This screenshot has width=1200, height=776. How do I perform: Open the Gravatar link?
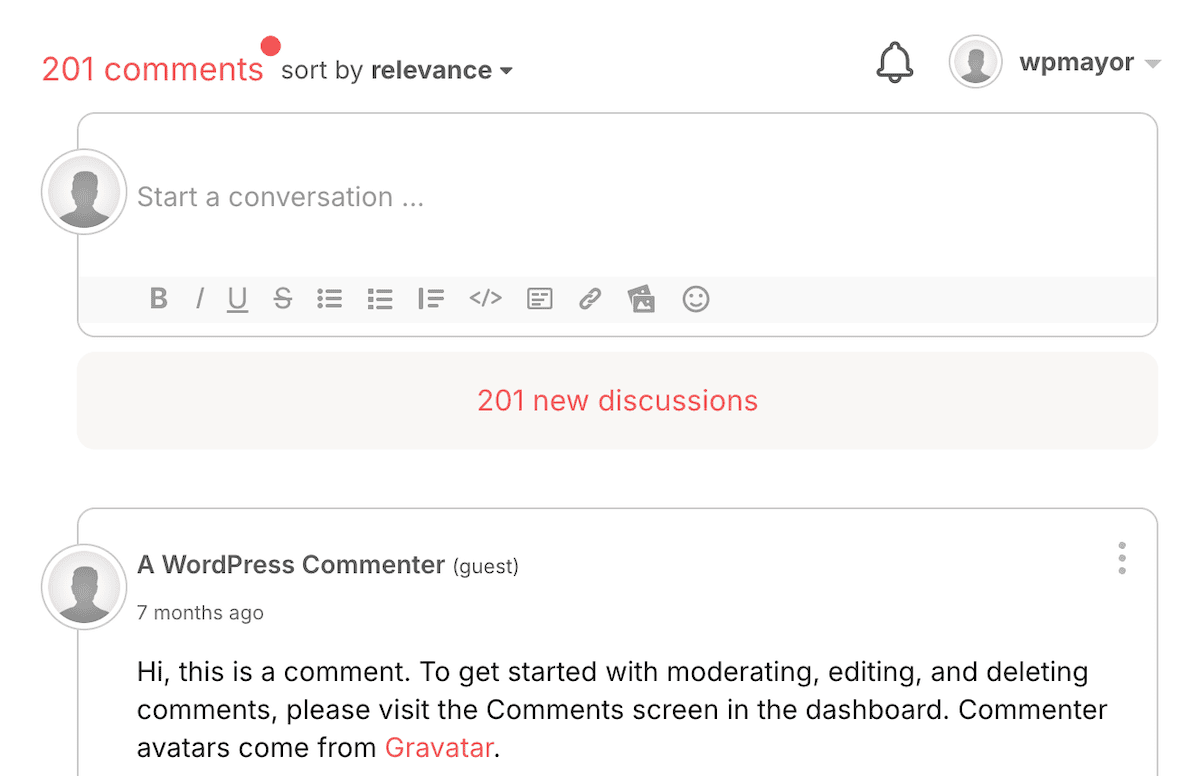pos(440,747)
